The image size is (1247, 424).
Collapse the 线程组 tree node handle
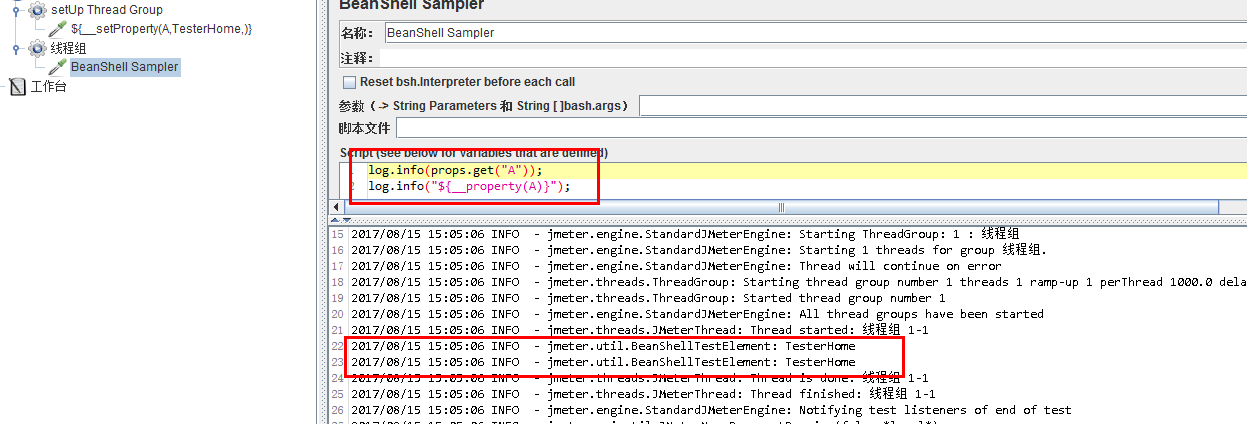[x=17, y=48]
